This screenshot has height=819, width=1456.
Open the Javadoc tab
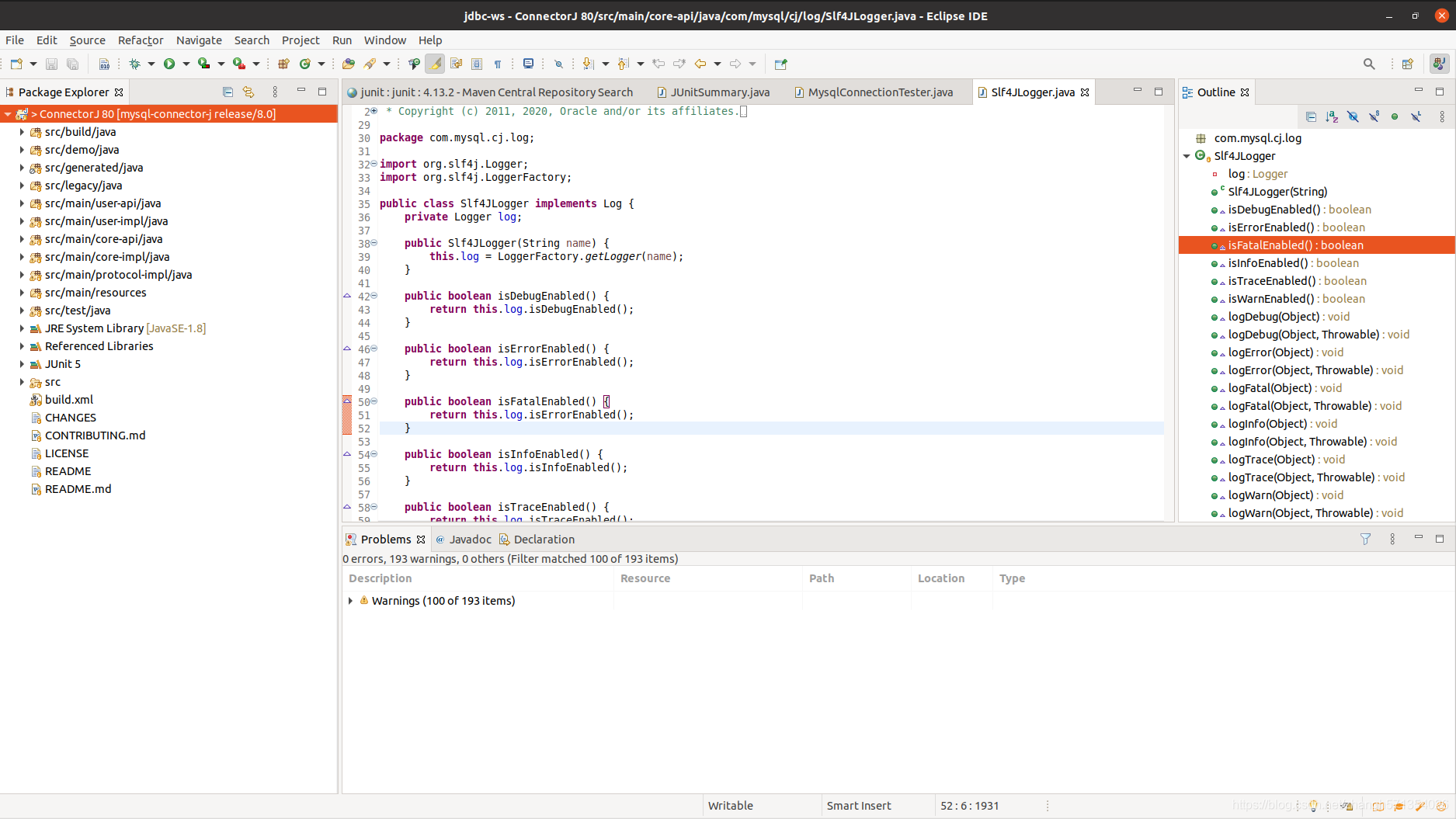point(464,540)
